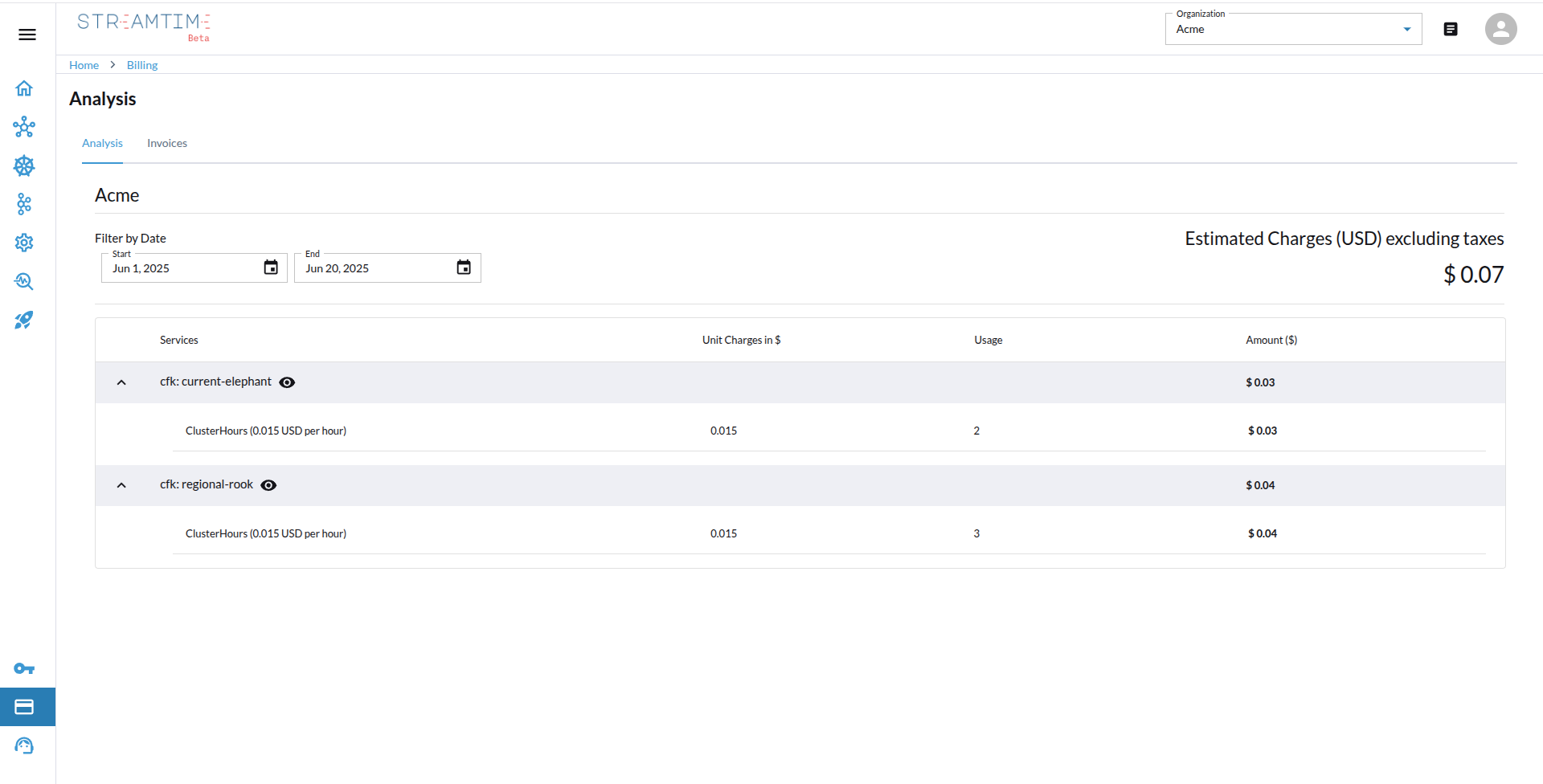Open the cluster nodes icon in sidebar
The image size is (1543, 784).
[x=24, y=127]
